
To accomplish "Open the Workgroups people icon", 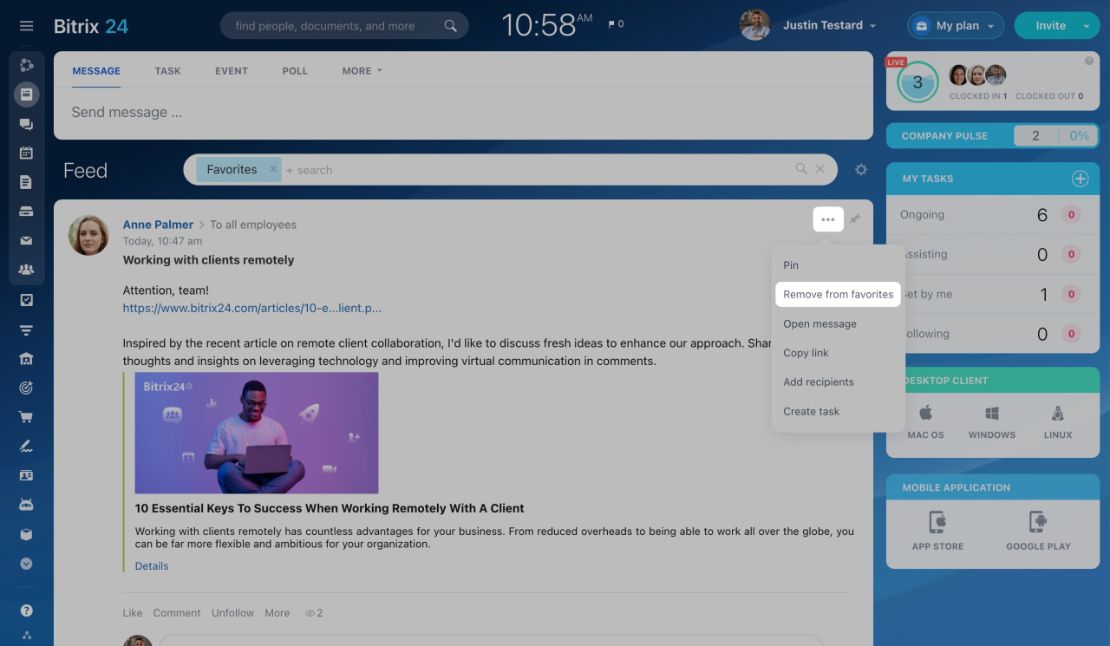I will click(26, 270).
